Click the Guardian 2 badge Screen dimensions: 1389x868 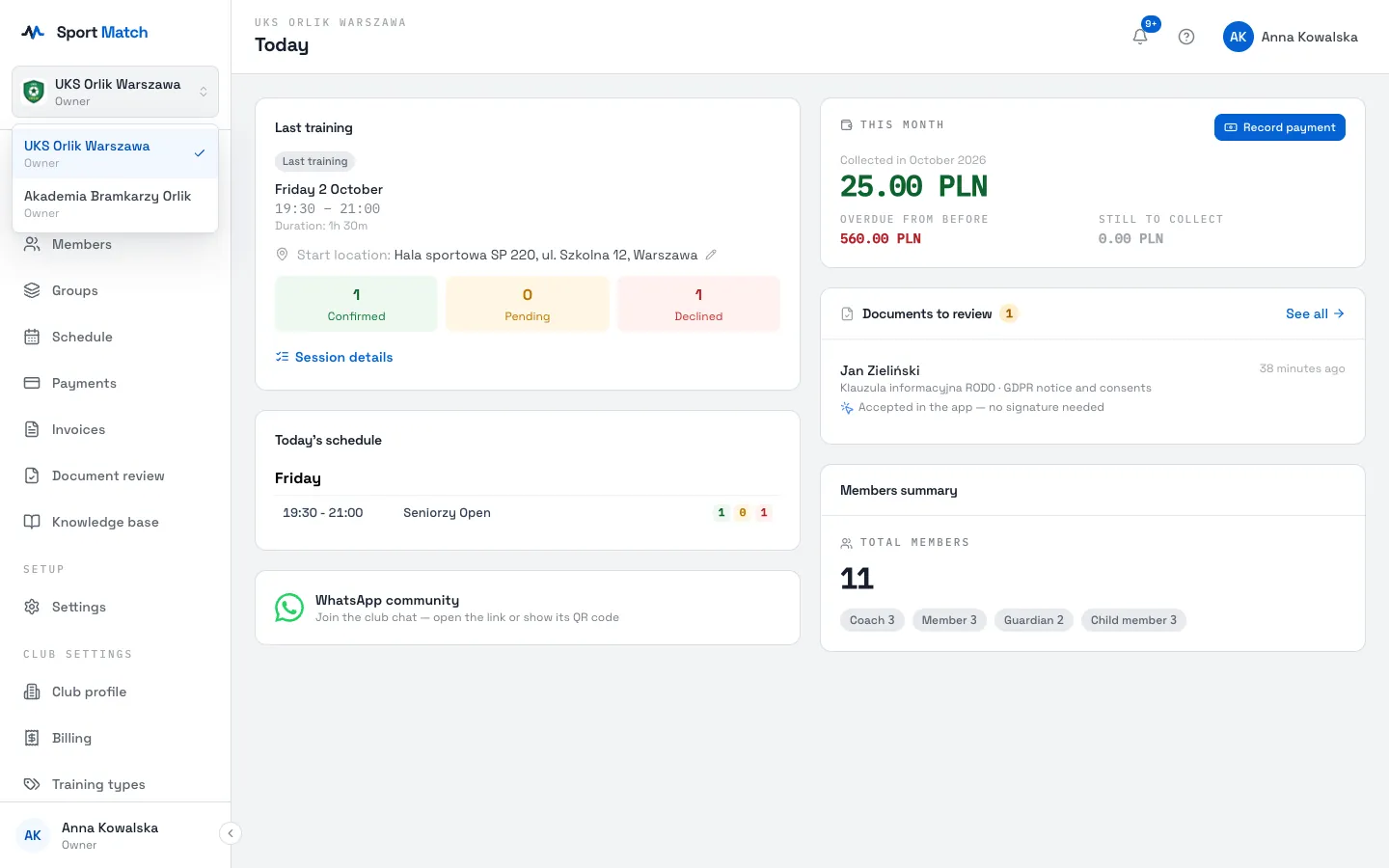pos(1034,620)
